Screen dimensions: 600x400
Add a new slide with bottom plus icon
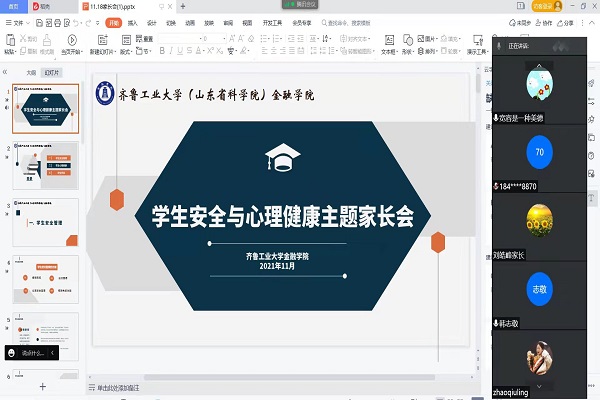pos(43,387)
